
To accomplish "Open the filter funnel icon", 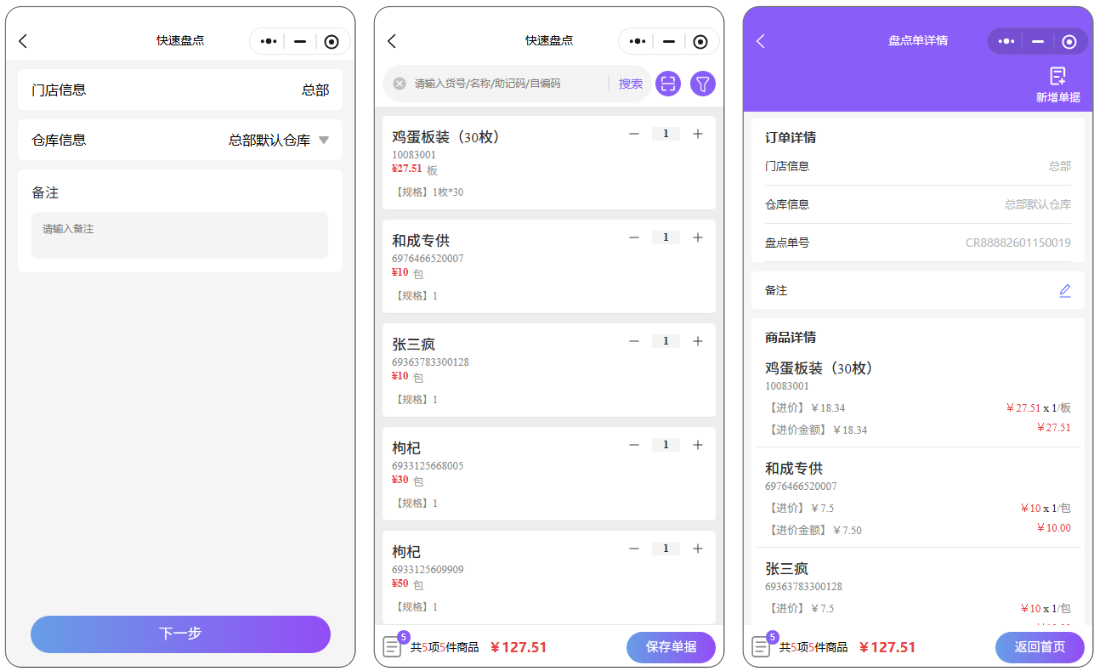I will point(702,84).
